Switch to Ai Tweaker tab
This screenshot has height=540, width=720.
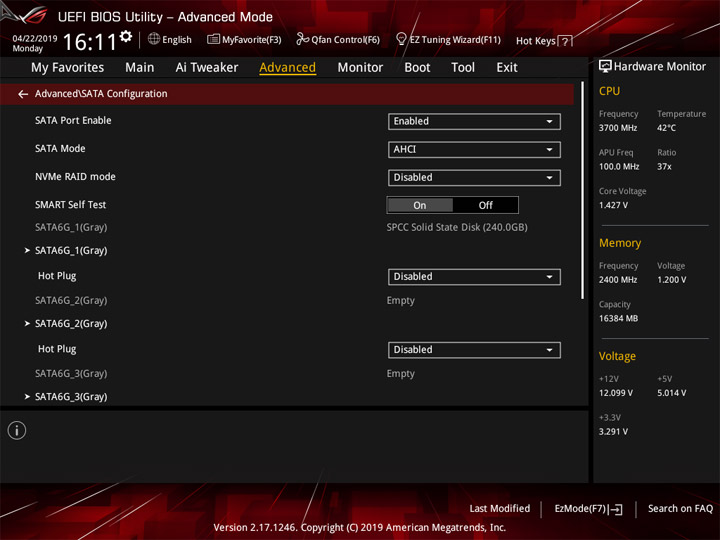click(207, 68)
